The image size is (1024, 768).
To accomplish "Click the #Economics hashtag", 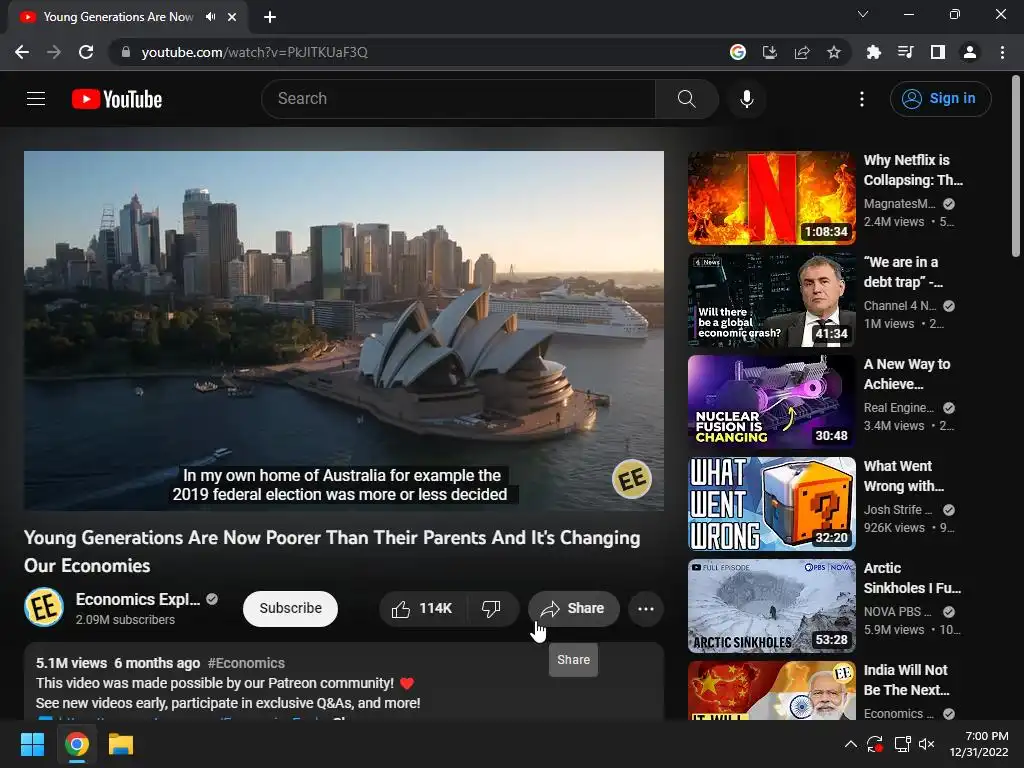I will coord(246,663).
